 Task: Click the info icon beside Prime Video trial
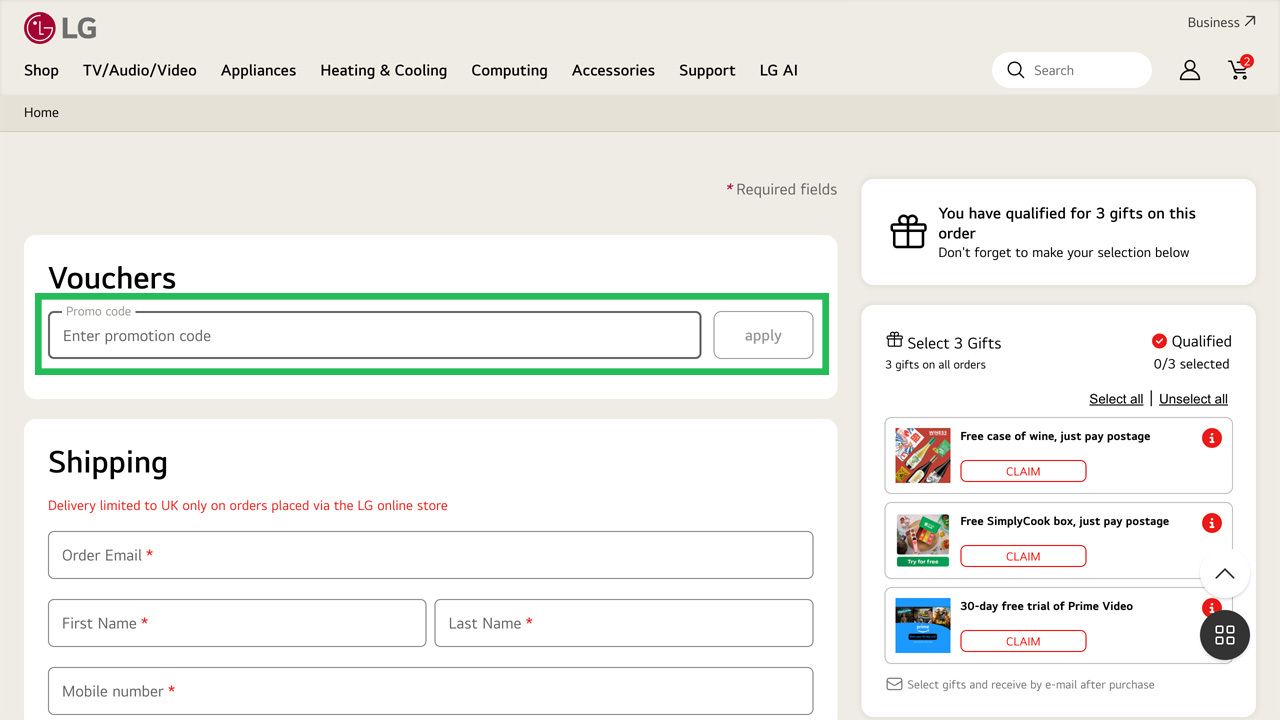pyautogui.click(x=1211, y=607)
